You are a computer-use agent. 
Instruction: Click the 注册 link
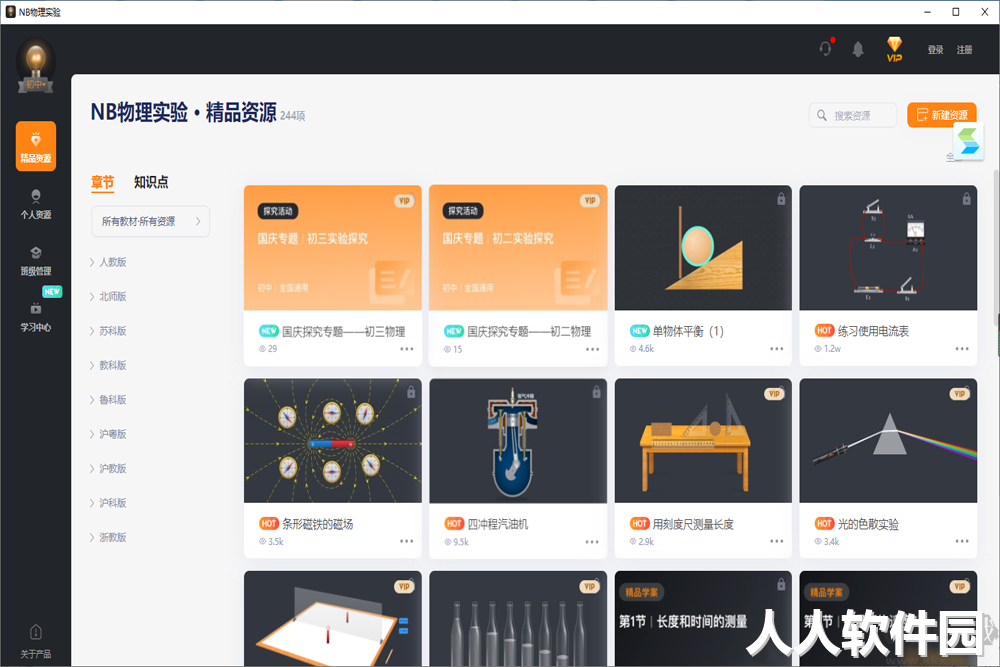(964, 50)
